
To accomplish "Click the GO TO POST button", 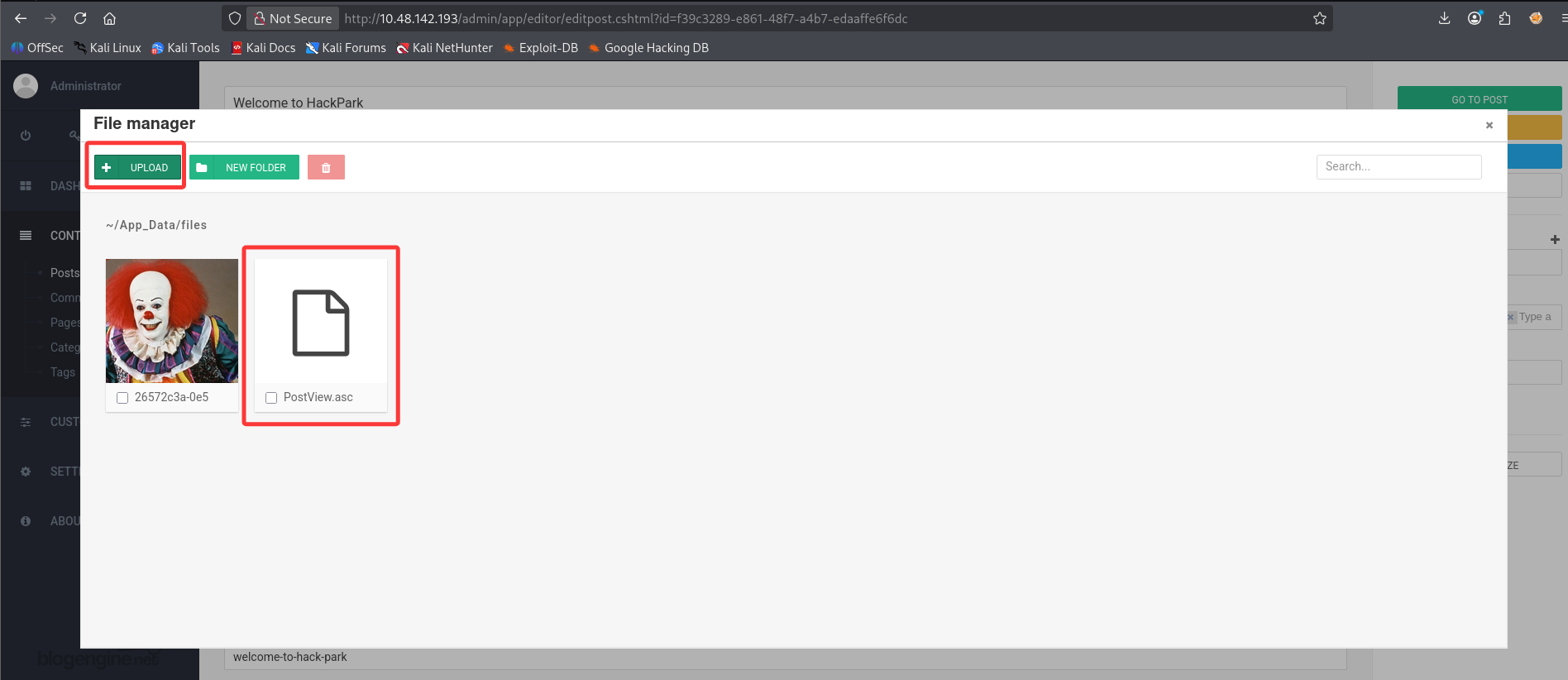I will (1480, 98).
